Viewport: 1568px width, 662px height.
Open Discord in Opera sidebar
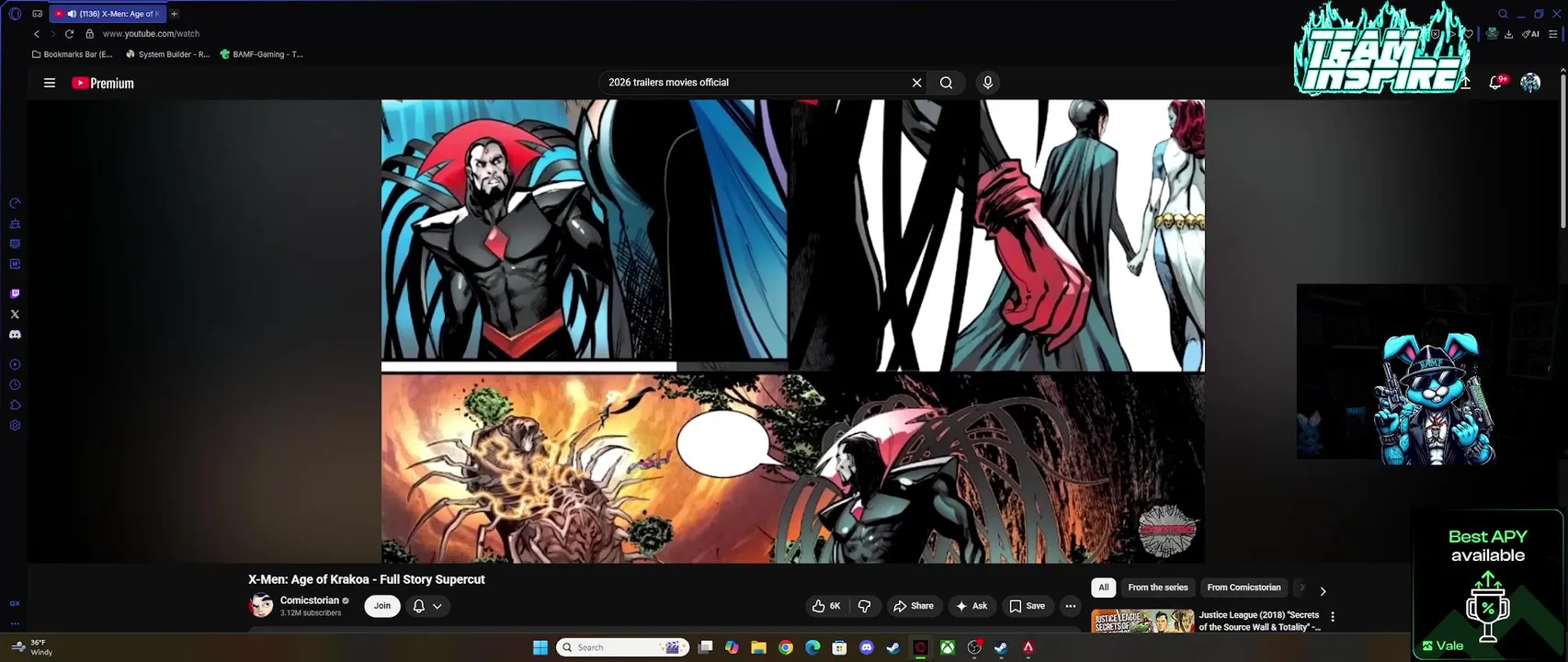pos(15,335)
